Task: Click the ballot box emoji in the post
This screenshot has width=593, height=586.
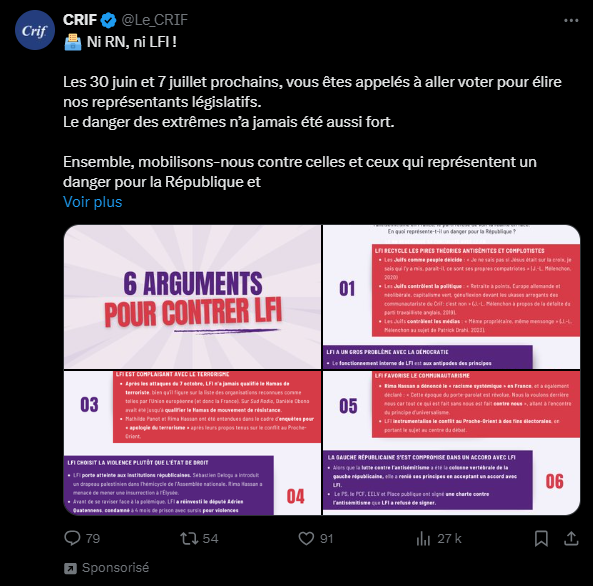Action: click(x=73, y=42)
